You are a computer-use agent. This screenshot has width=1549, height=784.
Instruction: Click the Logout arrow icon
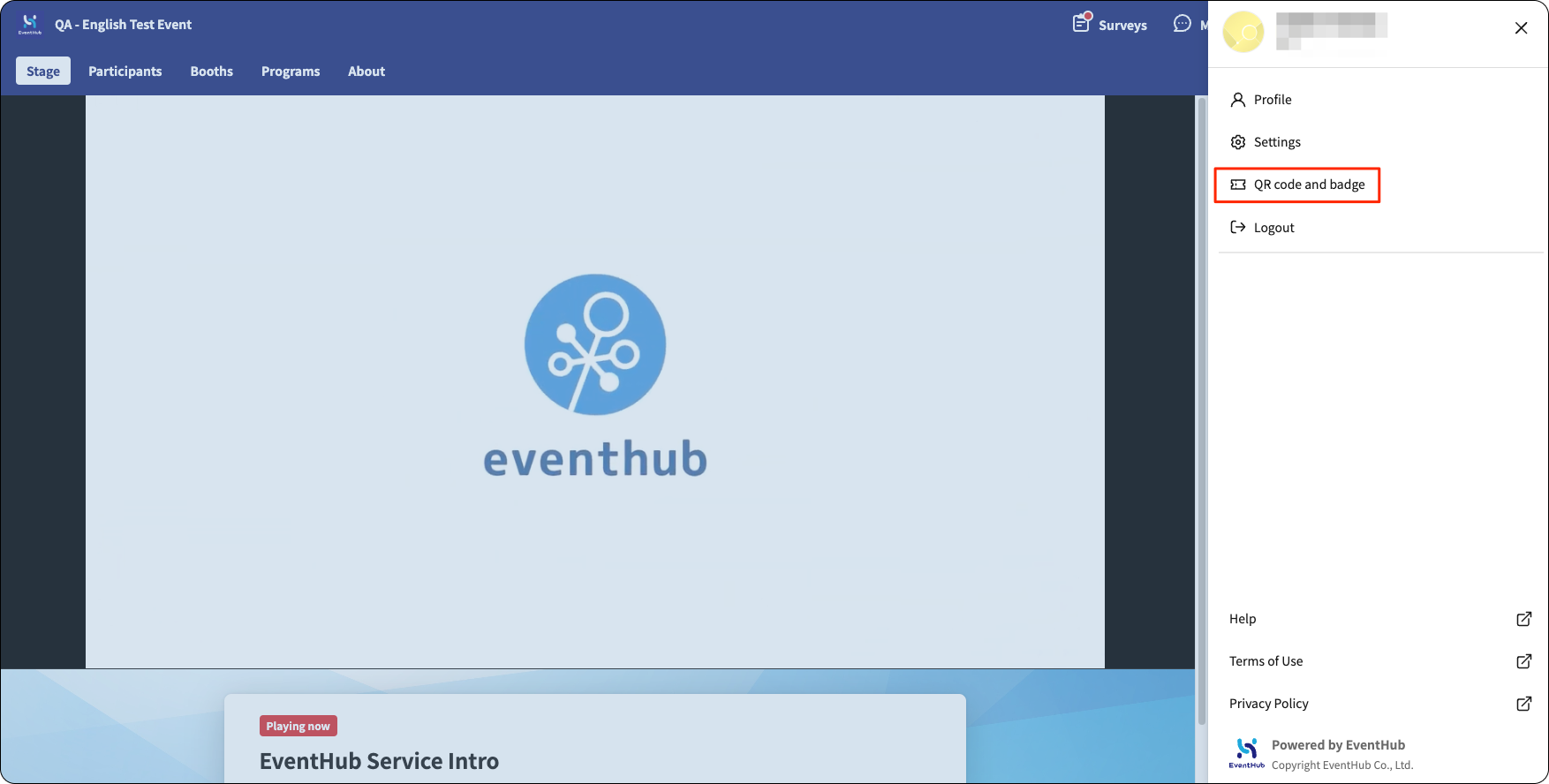click(x=1238, y=227)
